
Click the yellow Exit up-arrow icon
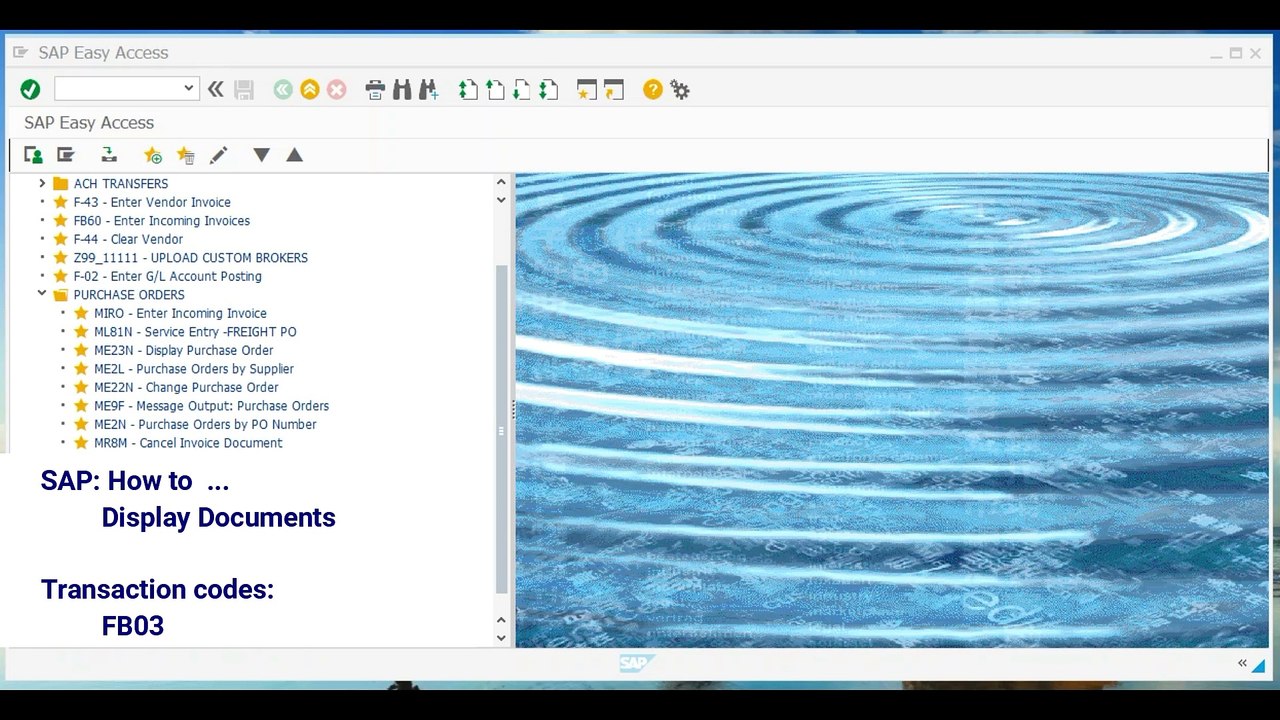310,90
